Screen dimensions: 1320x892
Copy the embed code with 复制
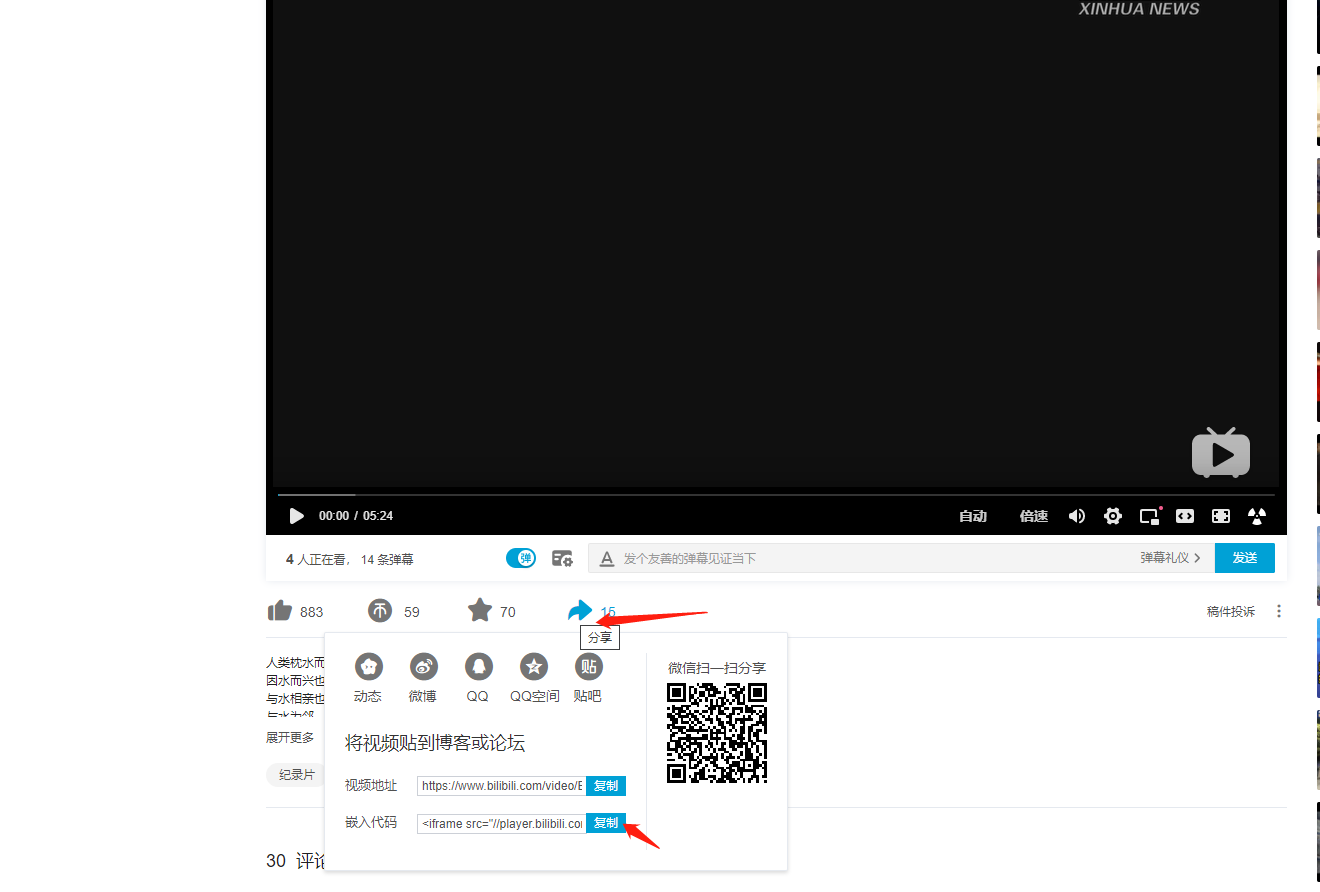pos(606,823)
